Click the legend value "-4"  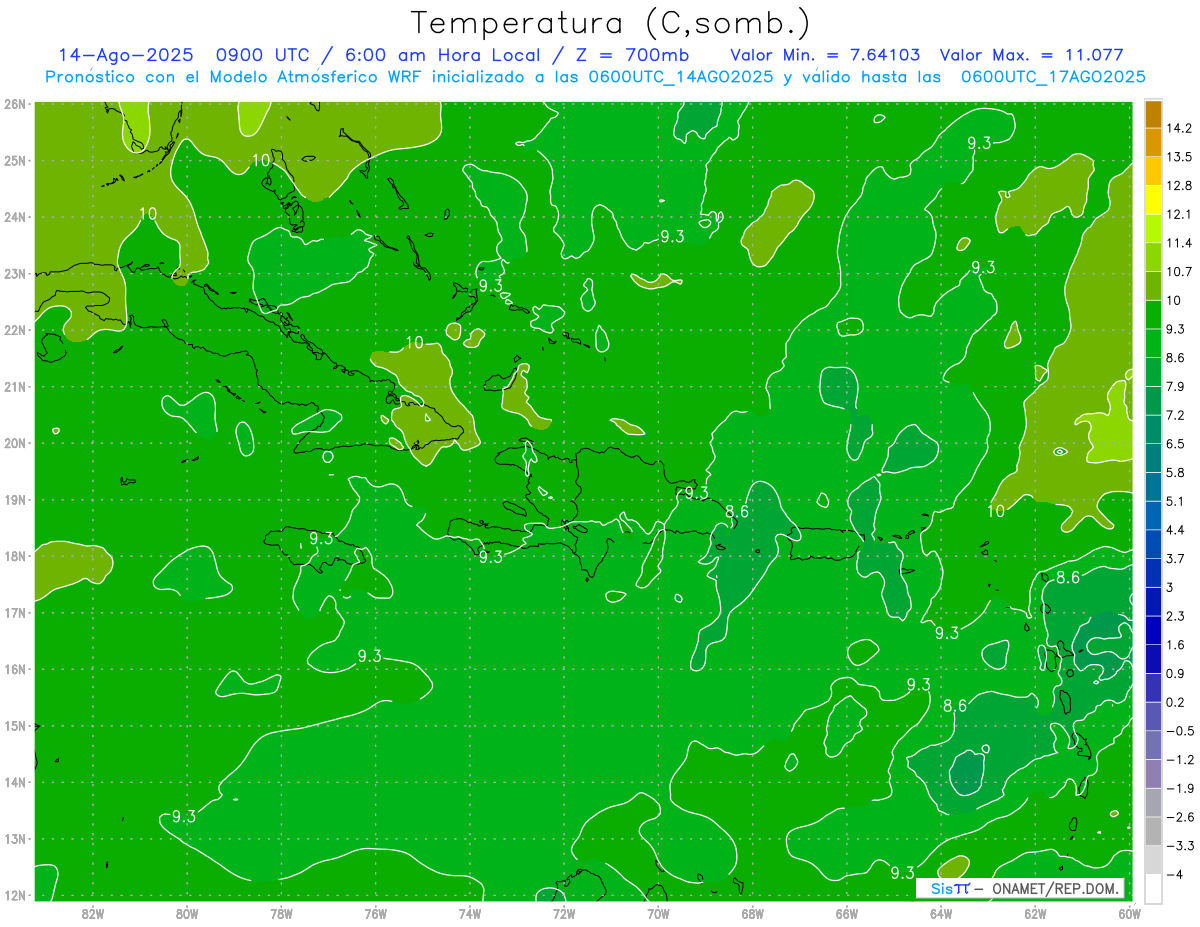tap(1174, 874)
